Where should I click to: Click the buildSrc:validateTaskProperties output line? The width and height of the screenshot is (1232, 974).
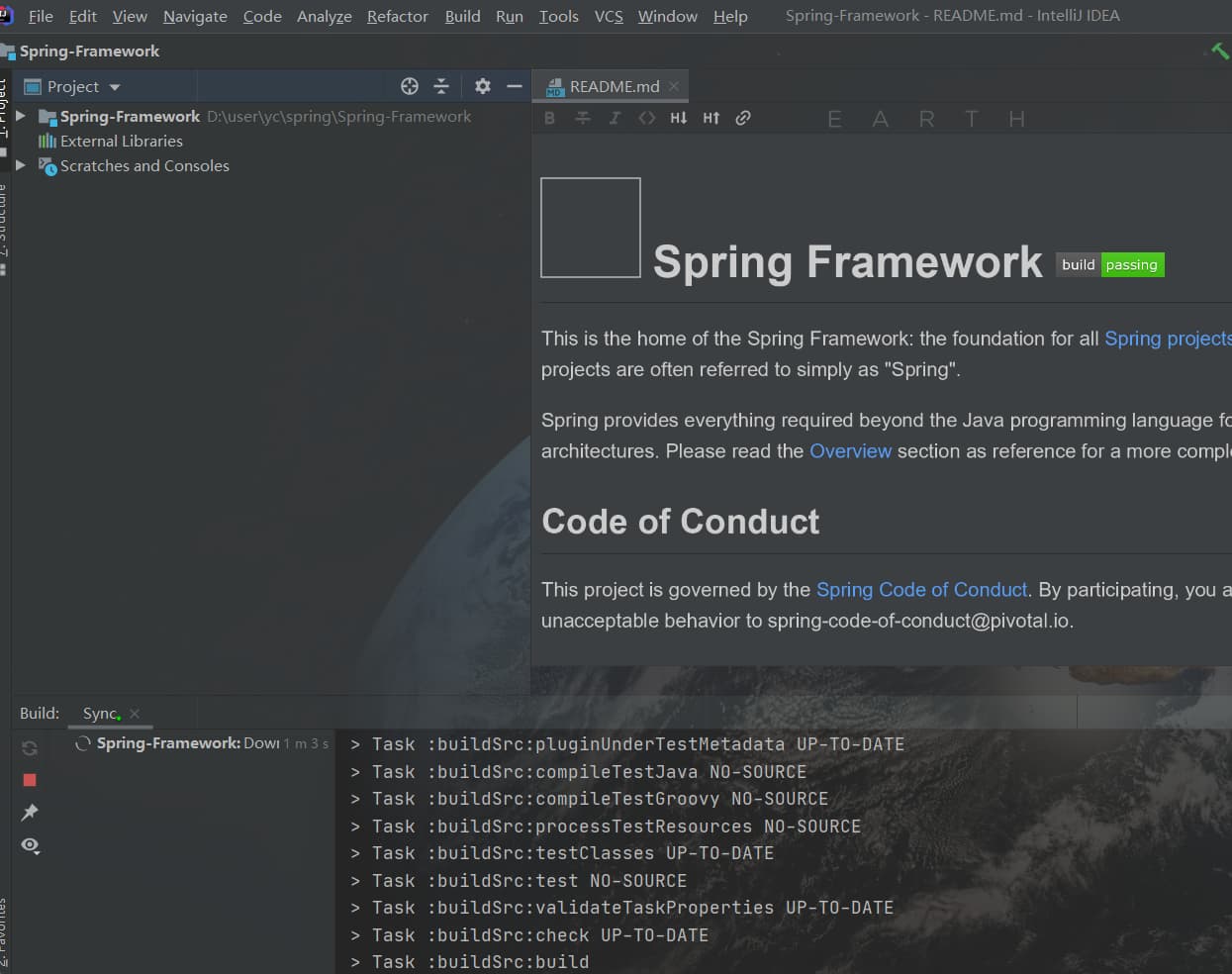click(x=622, y=908)
